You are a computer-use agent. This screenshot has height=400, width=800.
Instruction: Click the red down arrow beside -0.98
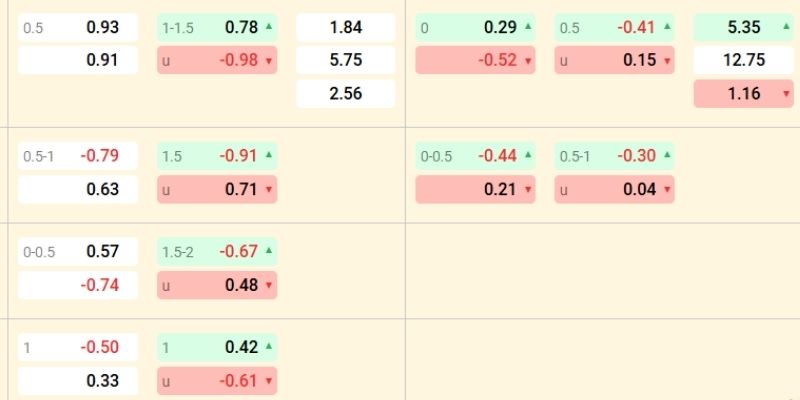click(x=267, y=61)
